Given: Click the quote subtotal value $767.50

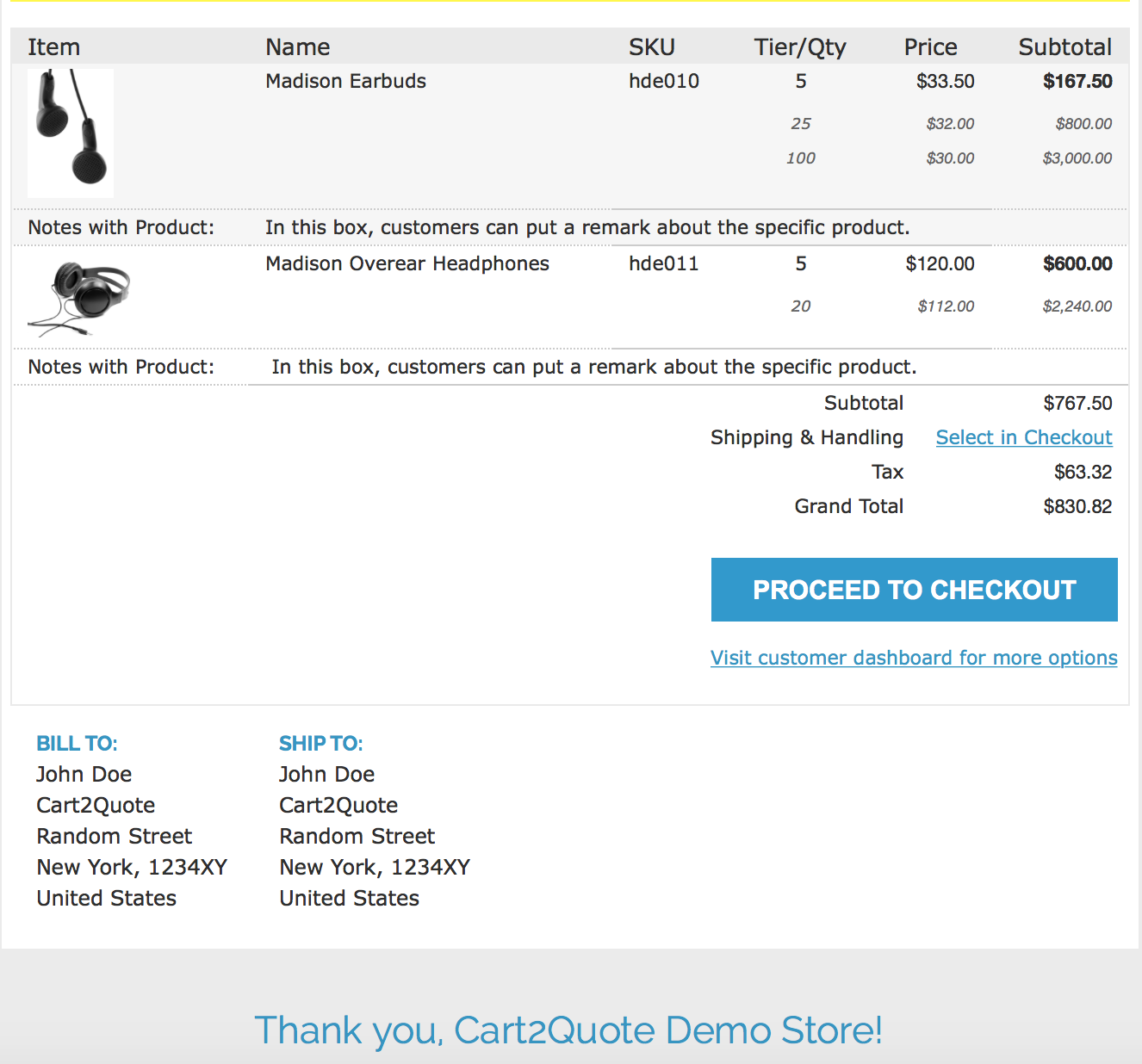Looking at the screenshot, I should coord(1077,403).
